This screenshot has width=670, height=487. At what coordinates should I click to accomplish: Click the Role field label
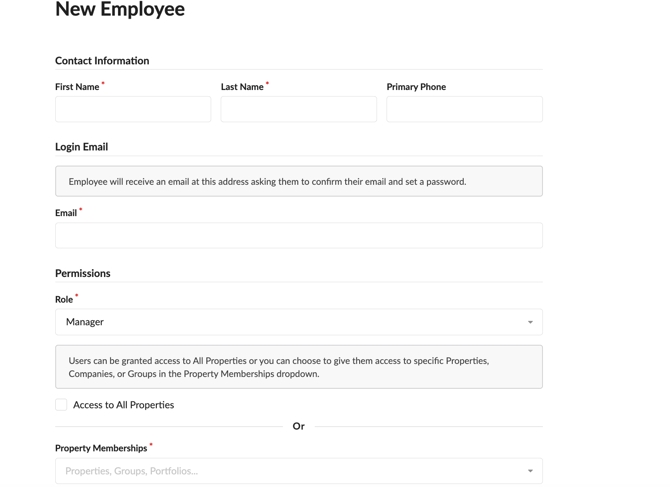tap(64, 299)
